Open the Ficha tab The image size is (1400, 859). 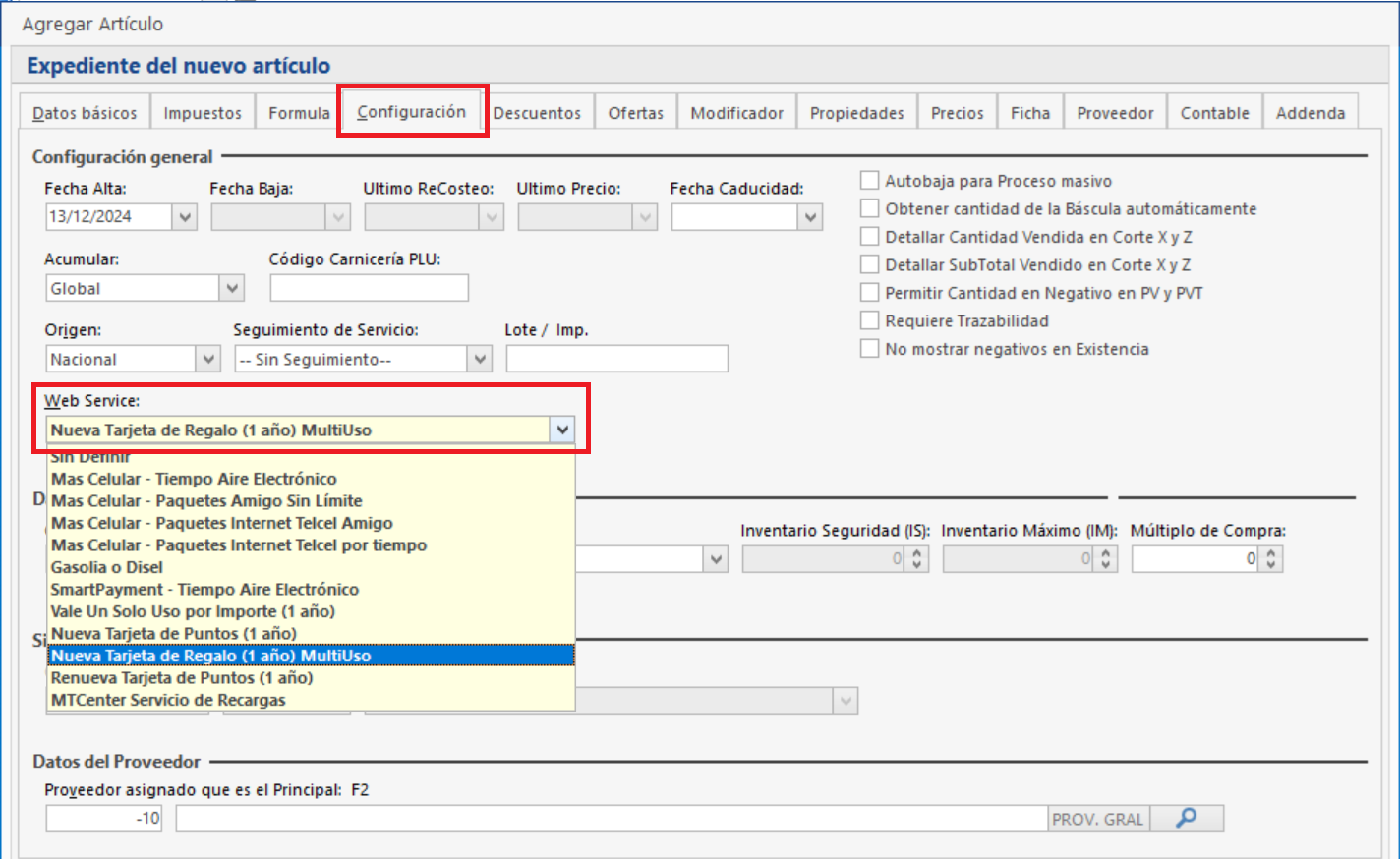[x=1030, y=113]
